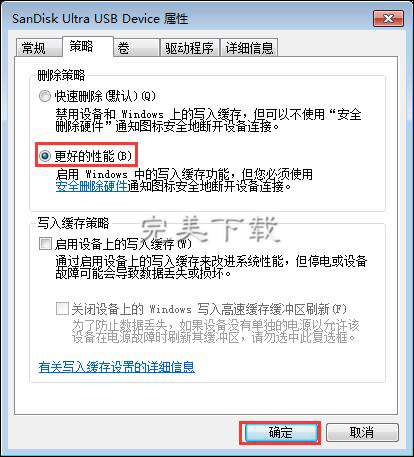Switch to the 常规 tab
The height and width of the screenshot is (457, 414).
point(39,48)
